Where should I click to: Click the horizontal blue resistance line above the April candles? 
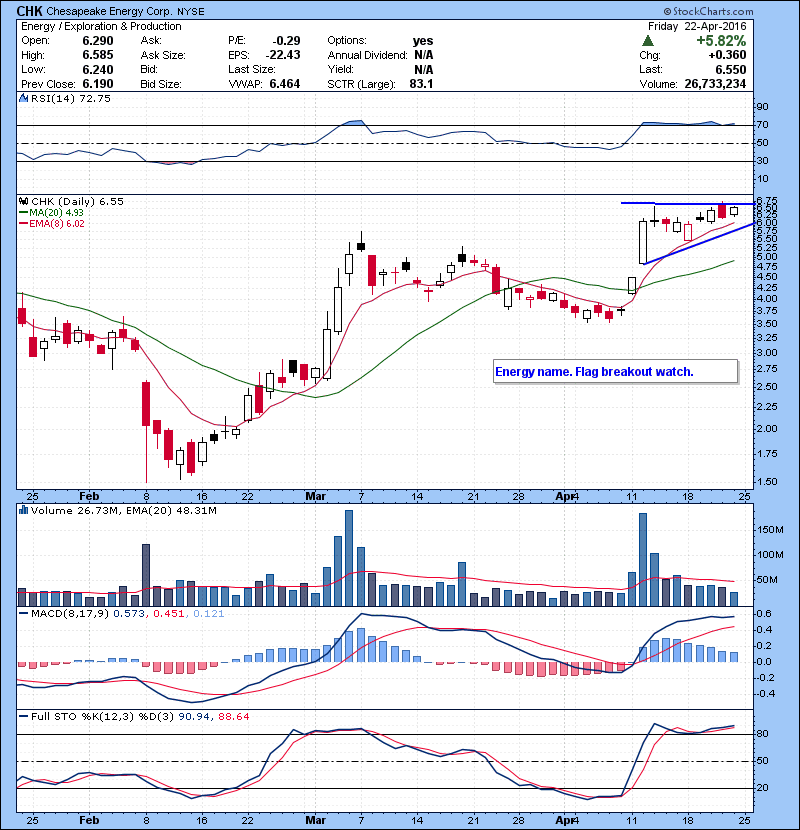click(687, 203)
